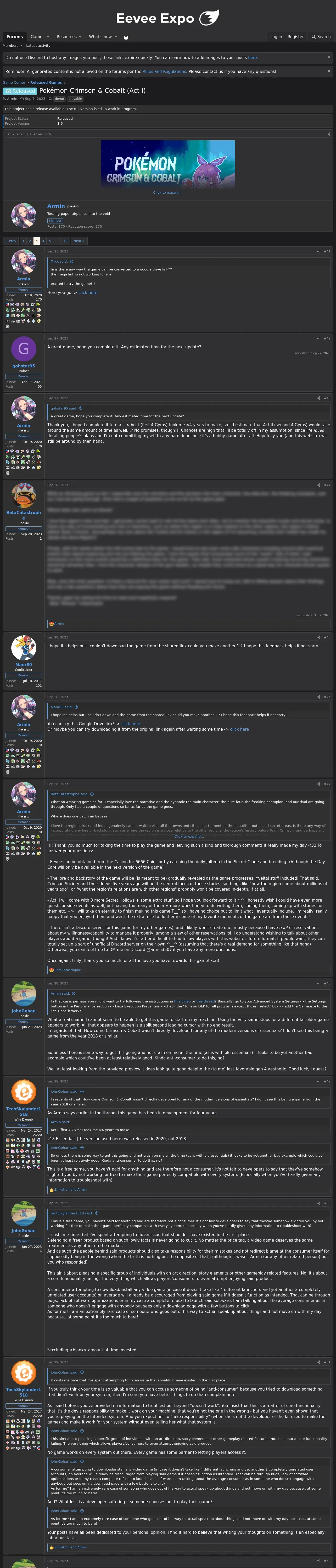The height and width of the screenshot is (1568, 336).
Task: Click gohstar95's purple G avatar
Action: point(24,349)
